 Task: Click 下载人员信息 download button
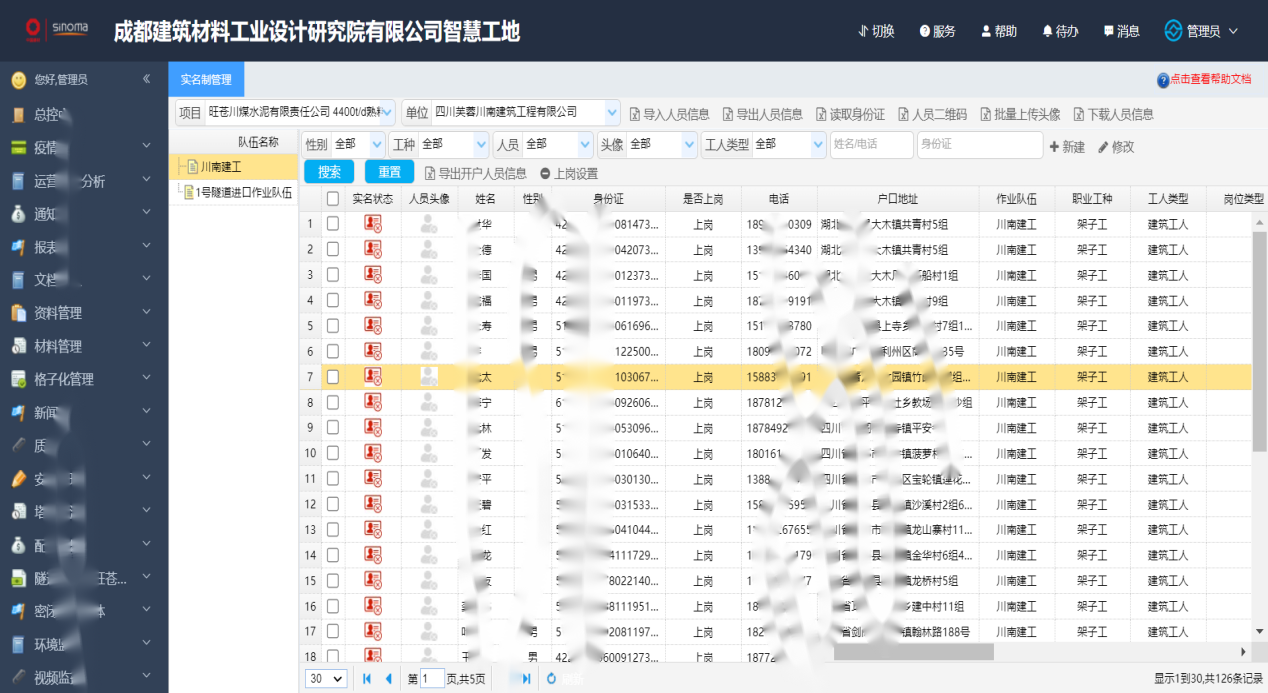(x=1113, y=114)
